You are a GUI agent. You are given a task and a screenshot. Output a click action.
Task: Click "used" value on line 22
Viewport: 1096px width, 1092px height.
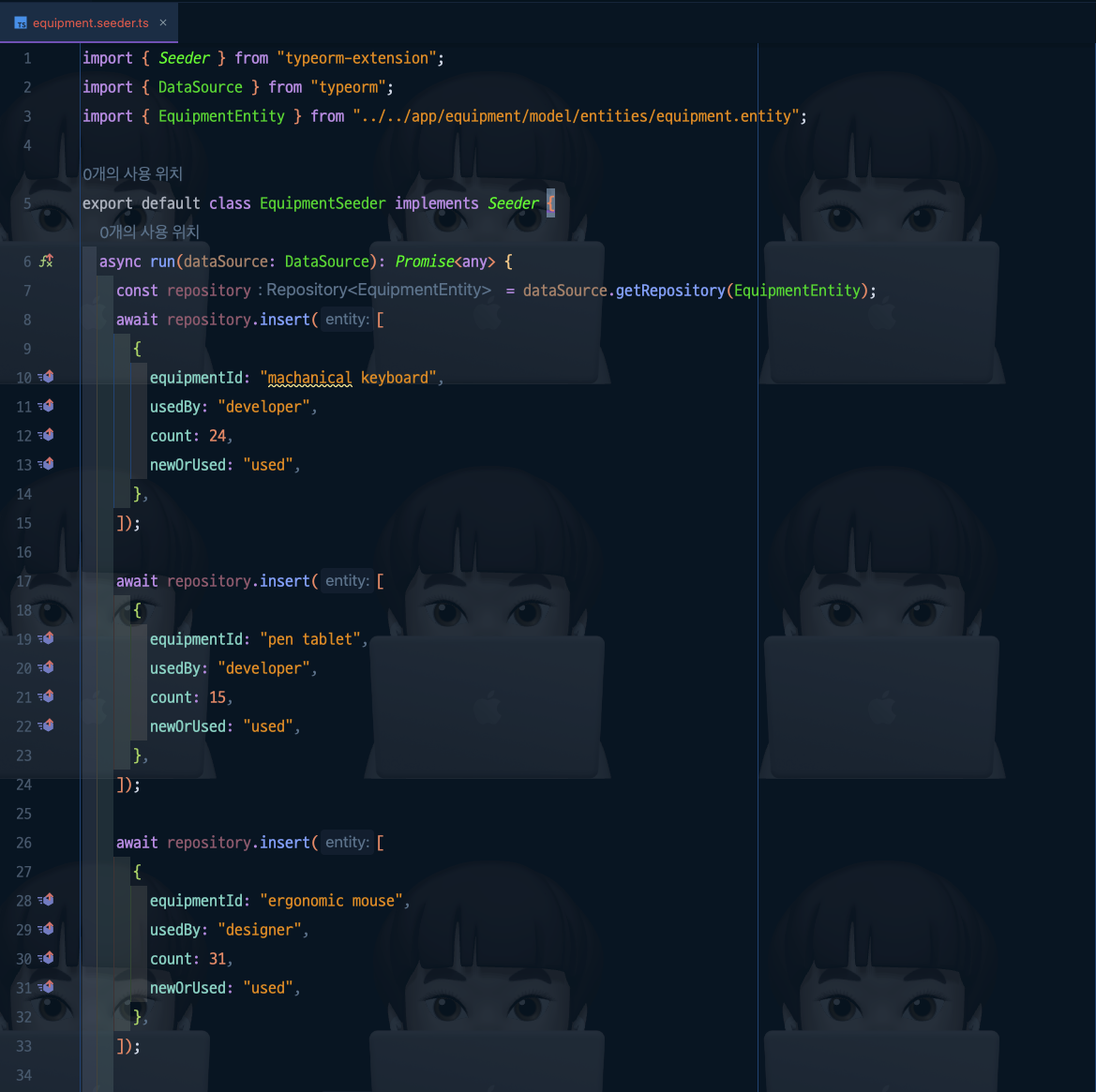[268, 726]
